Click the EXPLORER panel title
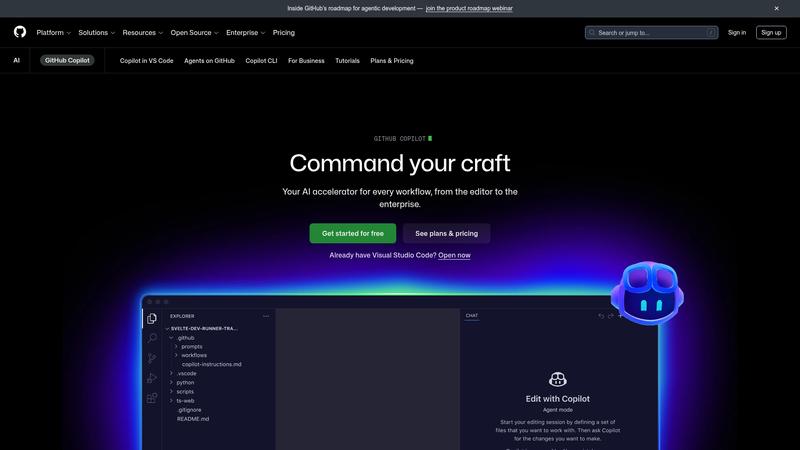Image resolution: width=800 pixels, height=450 pixels. (182, 316)
